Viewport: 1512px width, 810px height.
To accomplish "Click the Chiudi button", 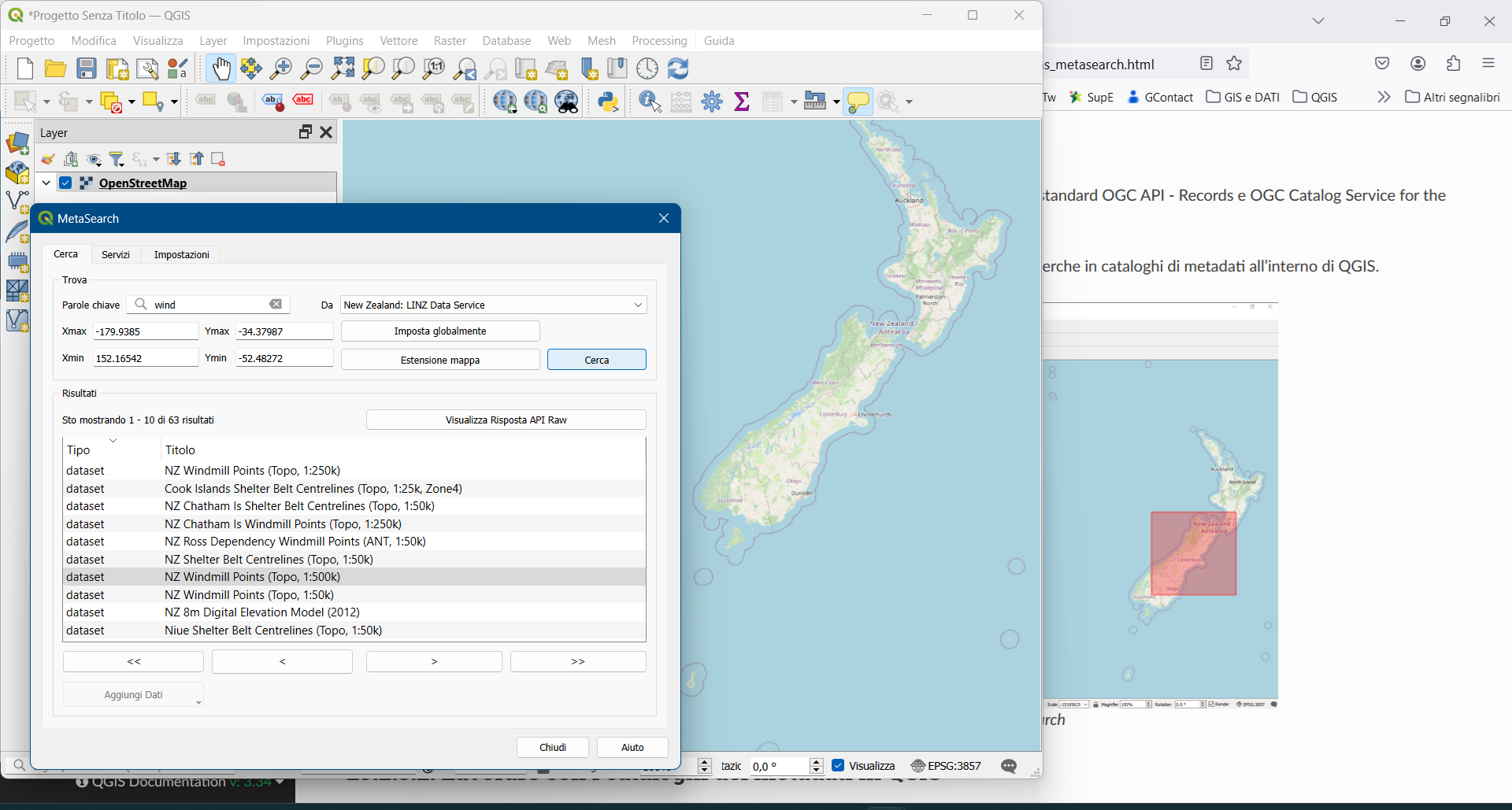I will (x=553, y=747).
